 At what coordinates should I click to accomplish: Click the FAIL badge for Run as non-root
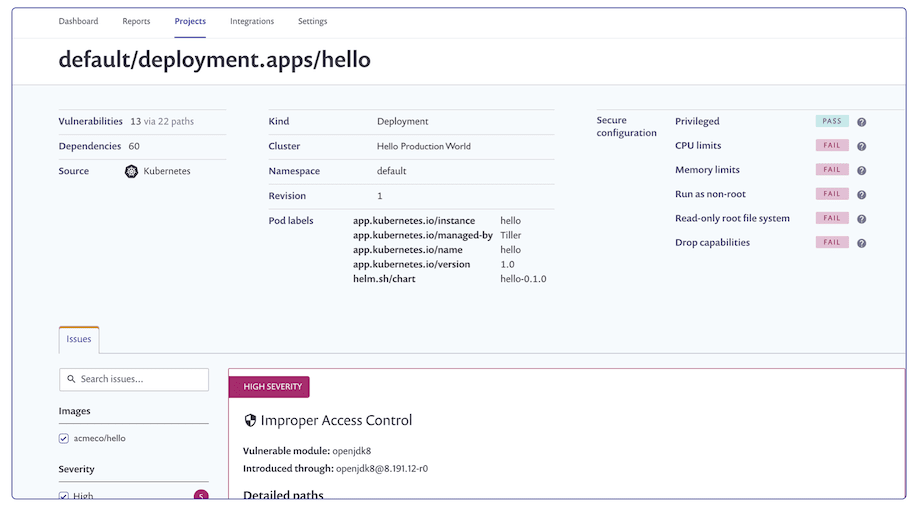click(x=832, y=194)
